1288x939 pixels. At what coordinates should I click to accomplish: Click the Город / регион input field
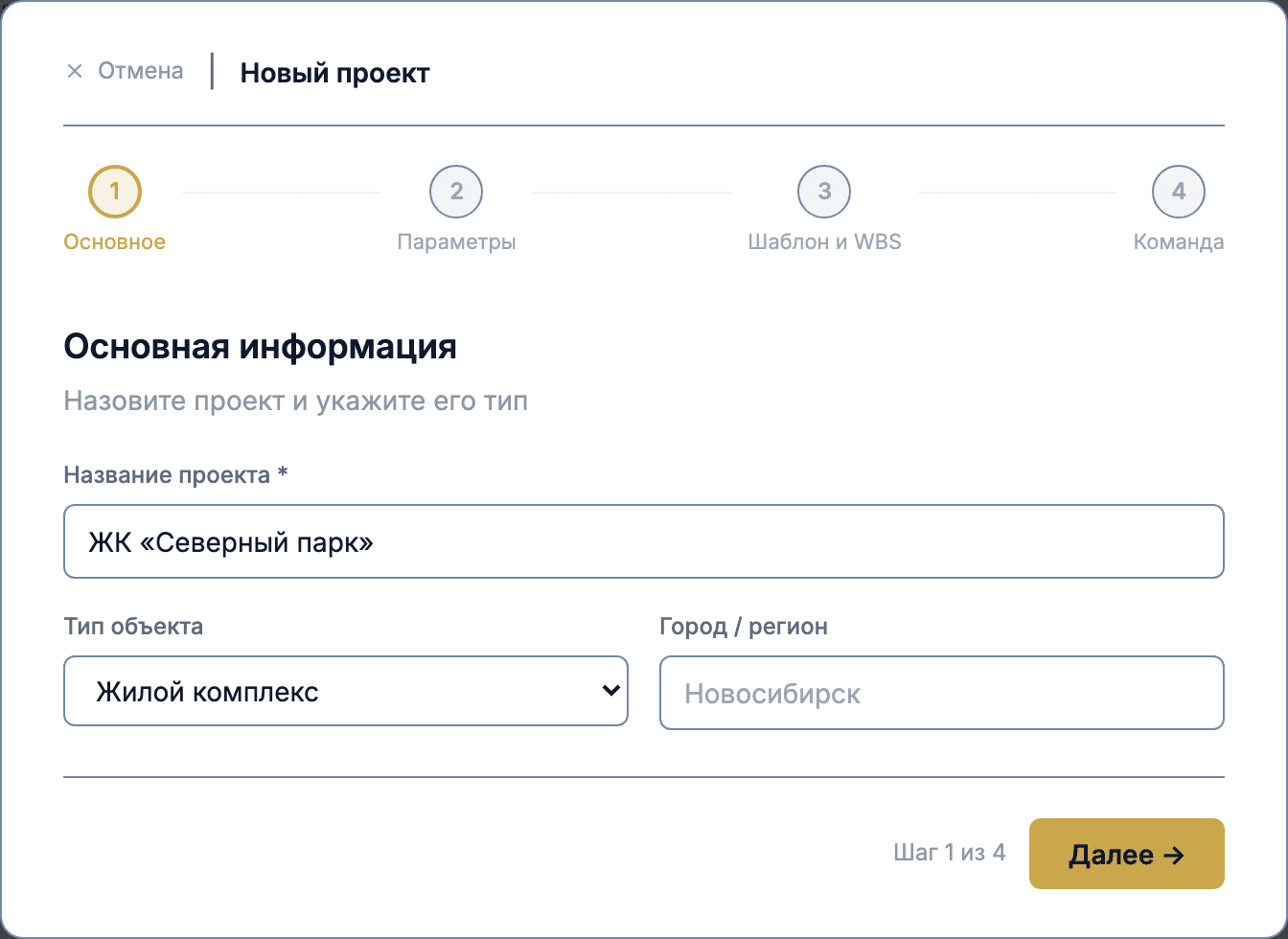942,693
